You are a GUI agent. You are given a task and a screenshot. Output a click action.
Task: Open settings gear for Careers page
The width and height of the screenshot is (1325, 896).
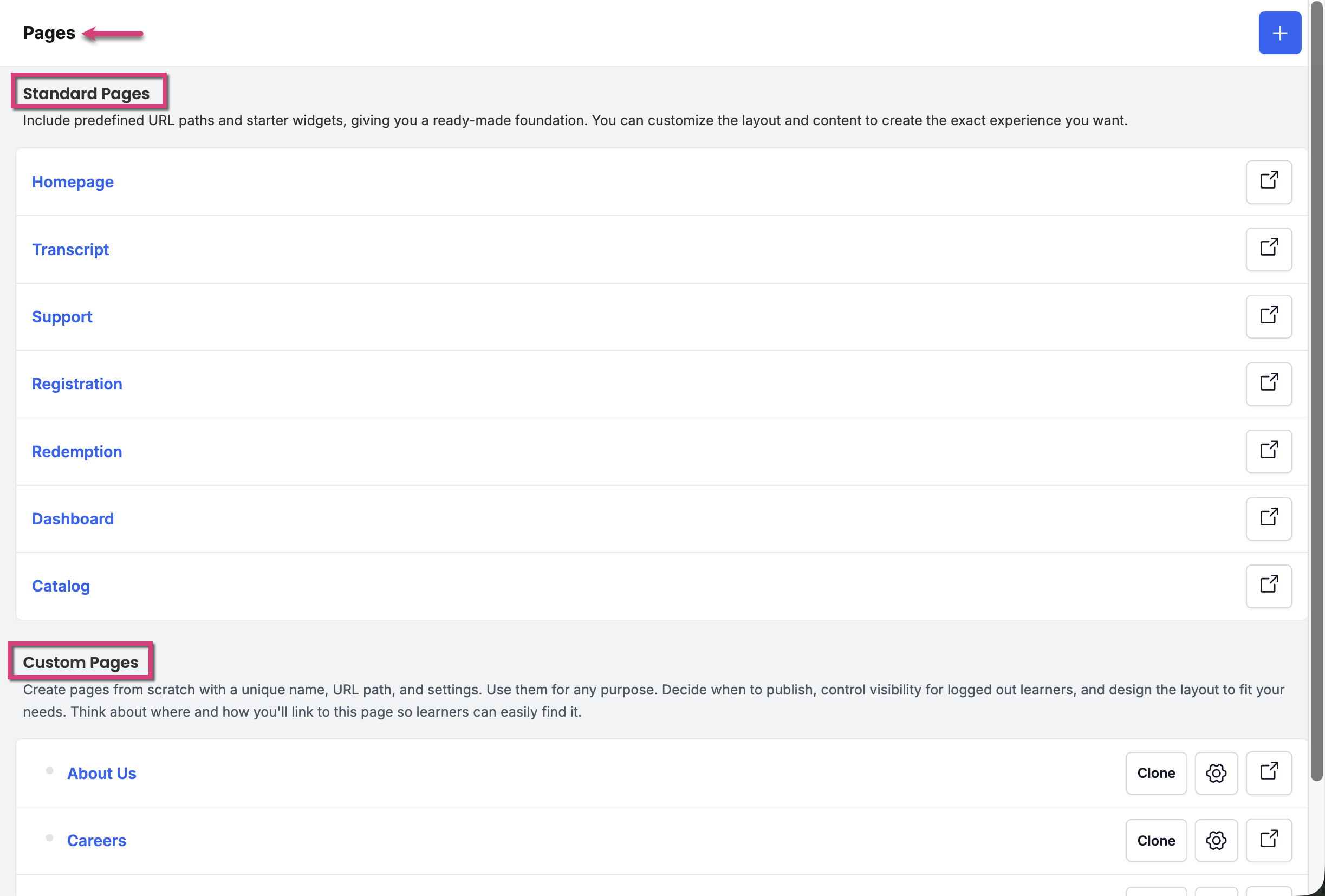tap(1216, 840)
